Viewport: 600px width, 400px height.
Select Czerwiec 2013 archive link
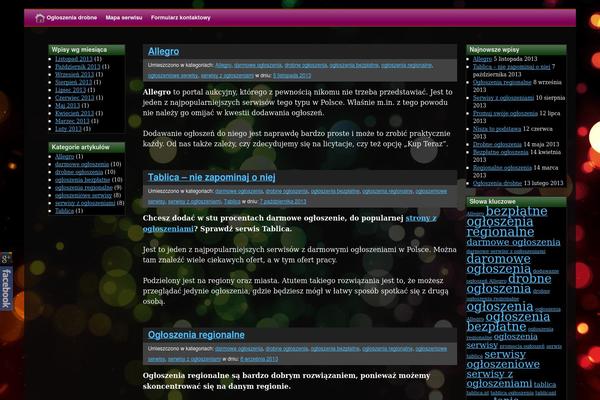coord(74,98)
